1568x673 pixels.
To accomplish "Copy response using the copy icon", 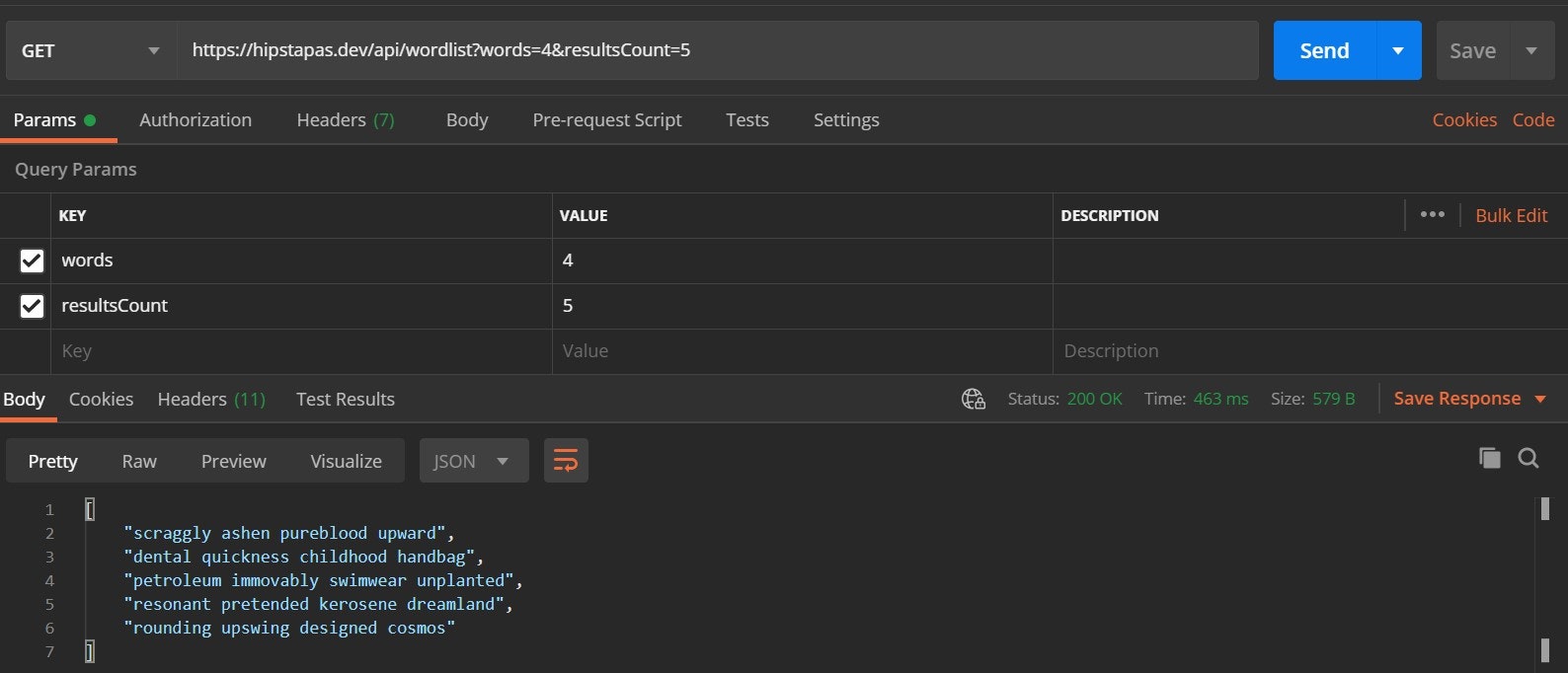I will coord(1489,458).
